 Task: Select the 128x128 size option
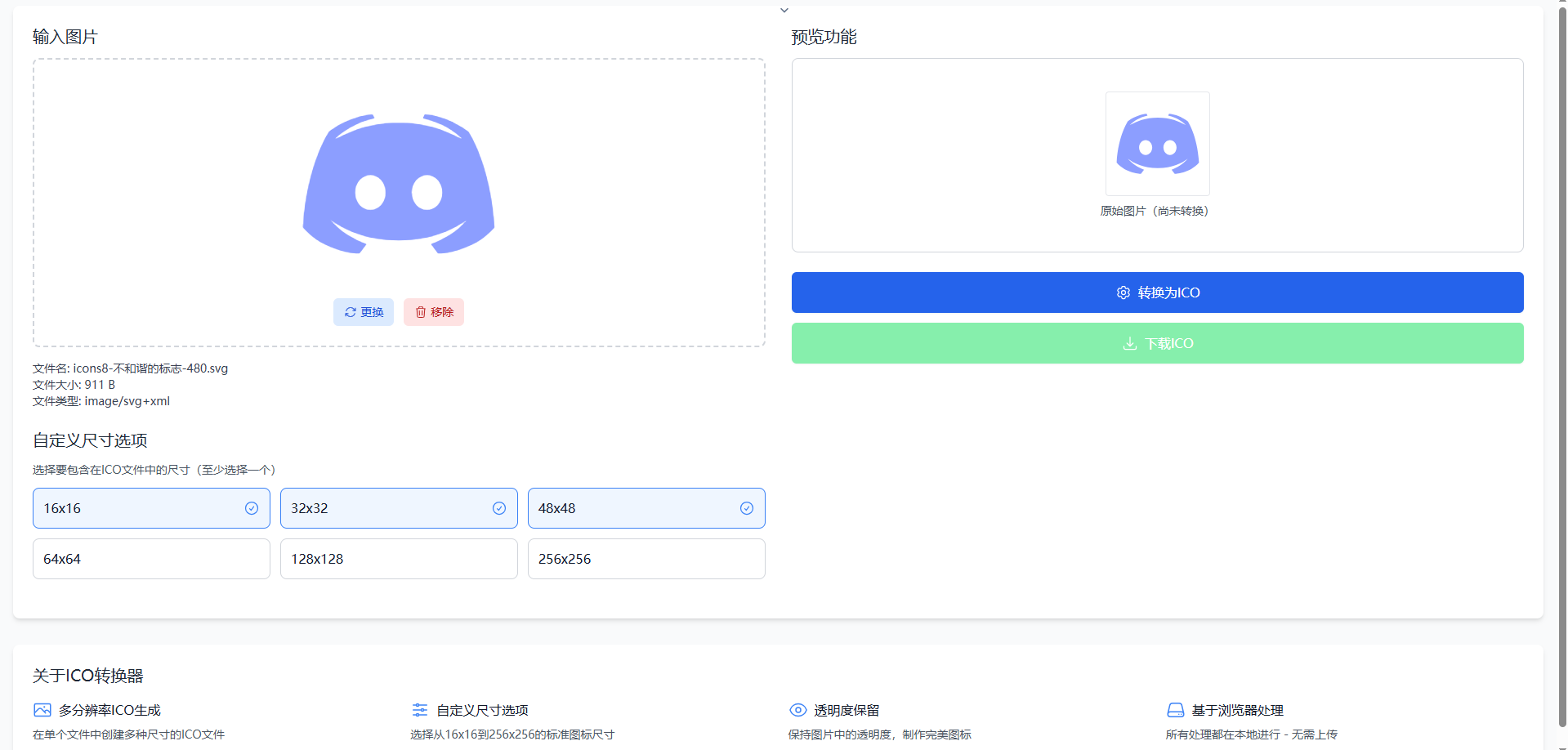(x=399, y=559)
